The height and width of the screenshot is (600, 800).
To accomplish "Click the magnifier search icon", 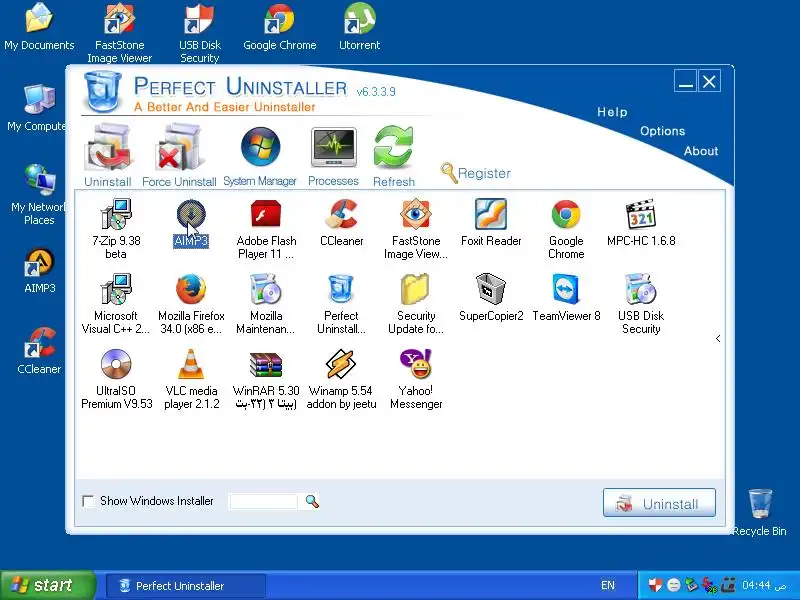I will tap(312, 501).
